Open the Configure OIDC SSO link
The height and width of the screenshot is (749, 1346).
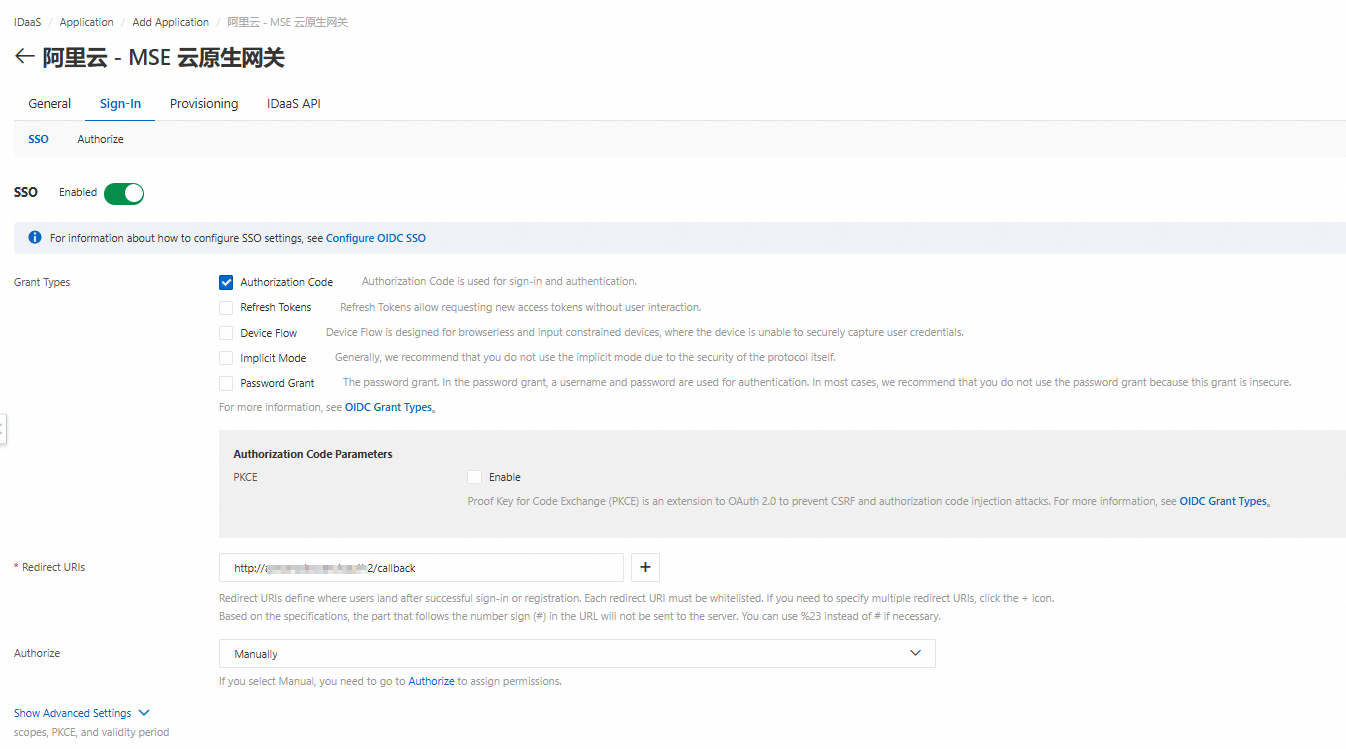(x=376, y=238)
